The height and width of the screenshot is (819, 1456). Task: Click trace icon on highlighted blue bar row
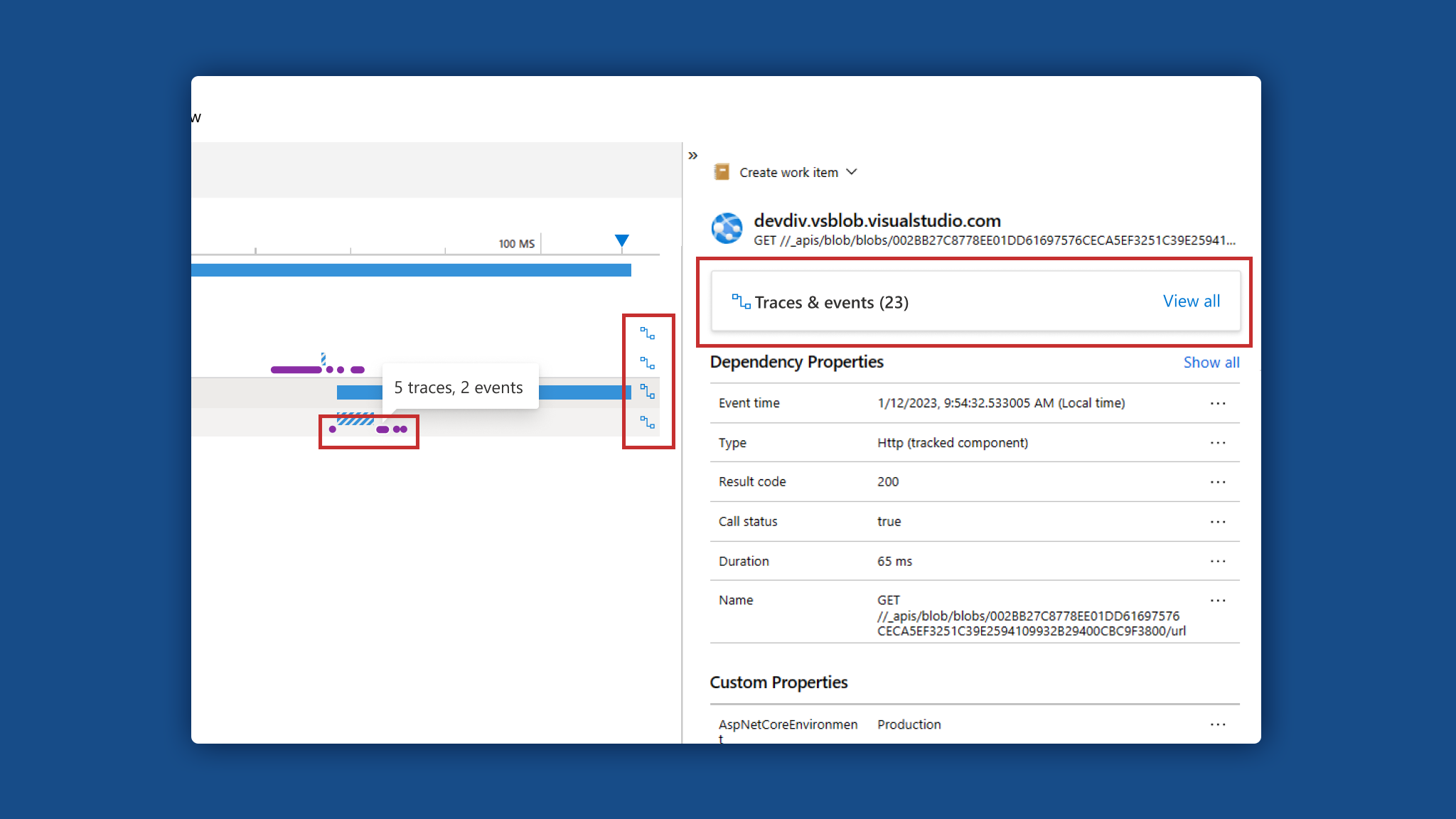pos(647,392)
